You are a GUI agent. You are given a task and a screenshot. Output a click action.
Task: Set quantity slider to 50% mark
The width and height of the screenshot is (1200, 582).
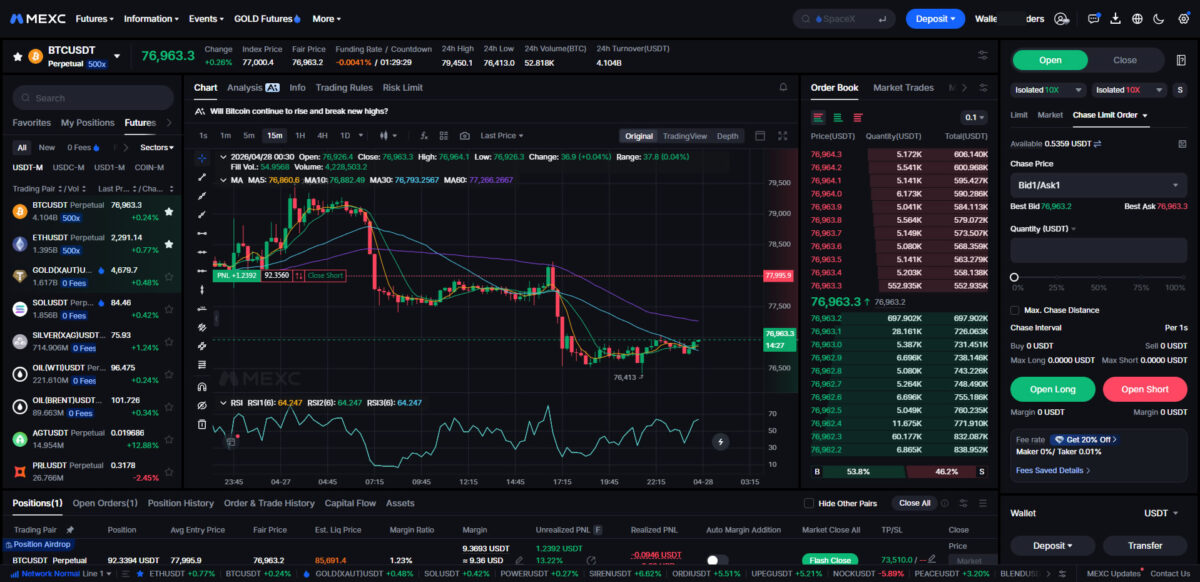coord(1100,277)
